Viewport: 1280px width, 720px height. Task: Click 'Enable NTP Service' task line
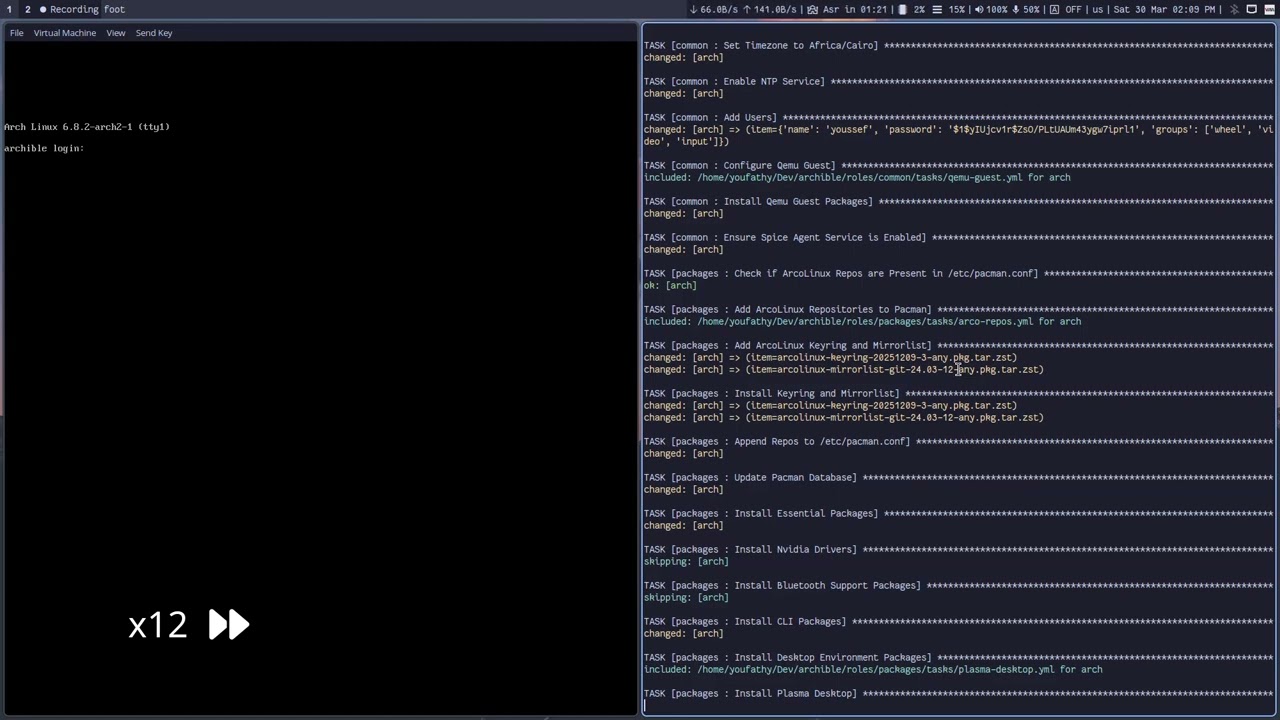958,81
